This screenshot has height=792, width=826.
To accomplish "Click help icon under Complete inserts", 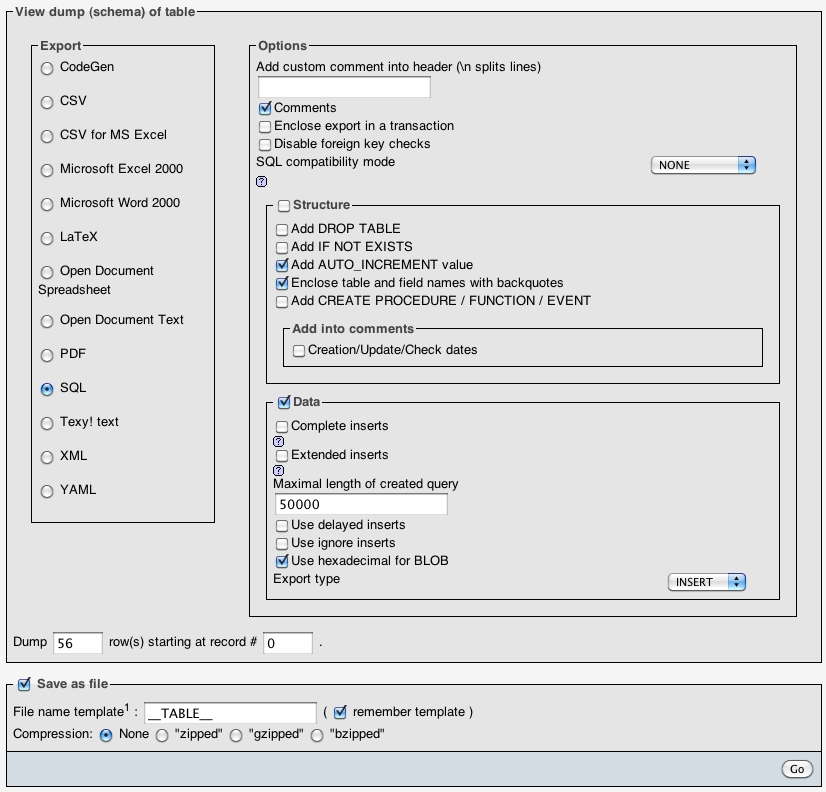I will [x=279, y=441].
